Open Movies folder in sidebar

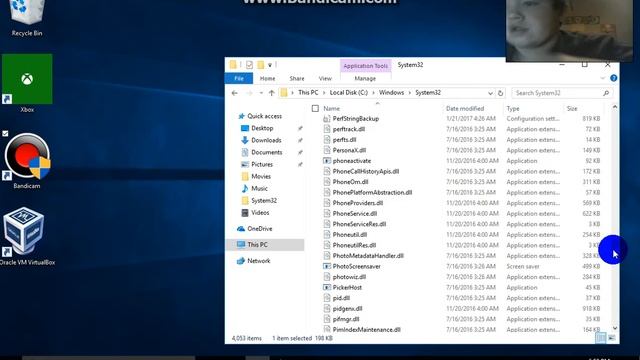pos(256,176)
